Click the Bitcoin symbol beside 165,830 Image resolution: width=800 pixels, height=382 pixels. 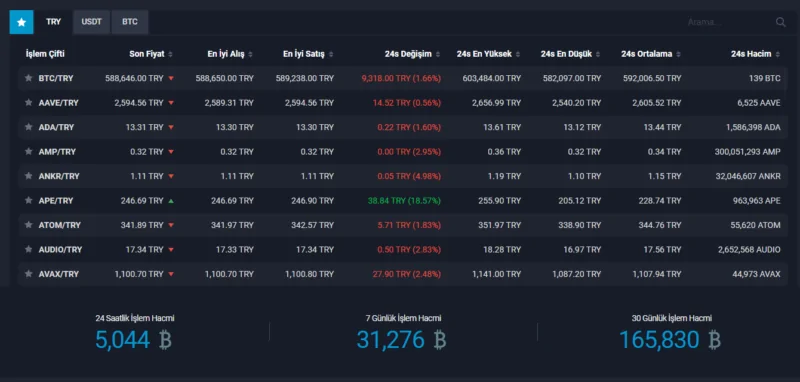click(x=714, y=340)
